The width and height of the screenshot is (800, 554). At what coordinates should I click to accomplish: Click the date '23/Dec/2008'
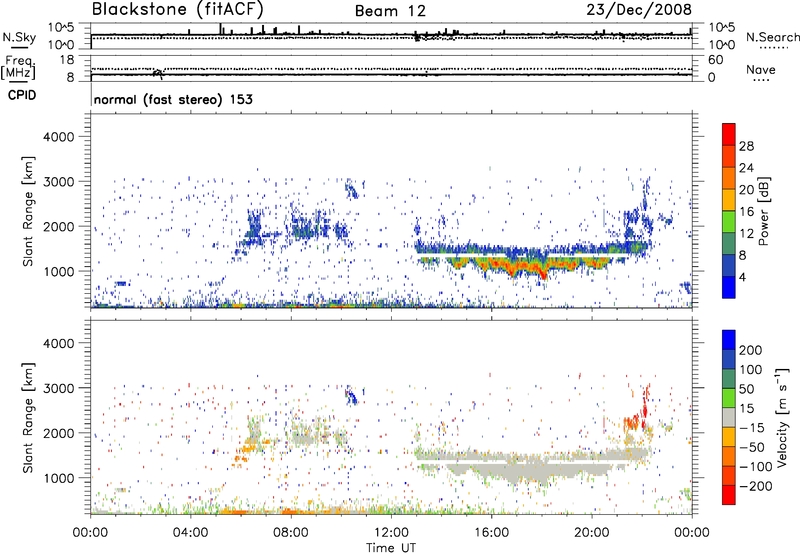[639, 10]
